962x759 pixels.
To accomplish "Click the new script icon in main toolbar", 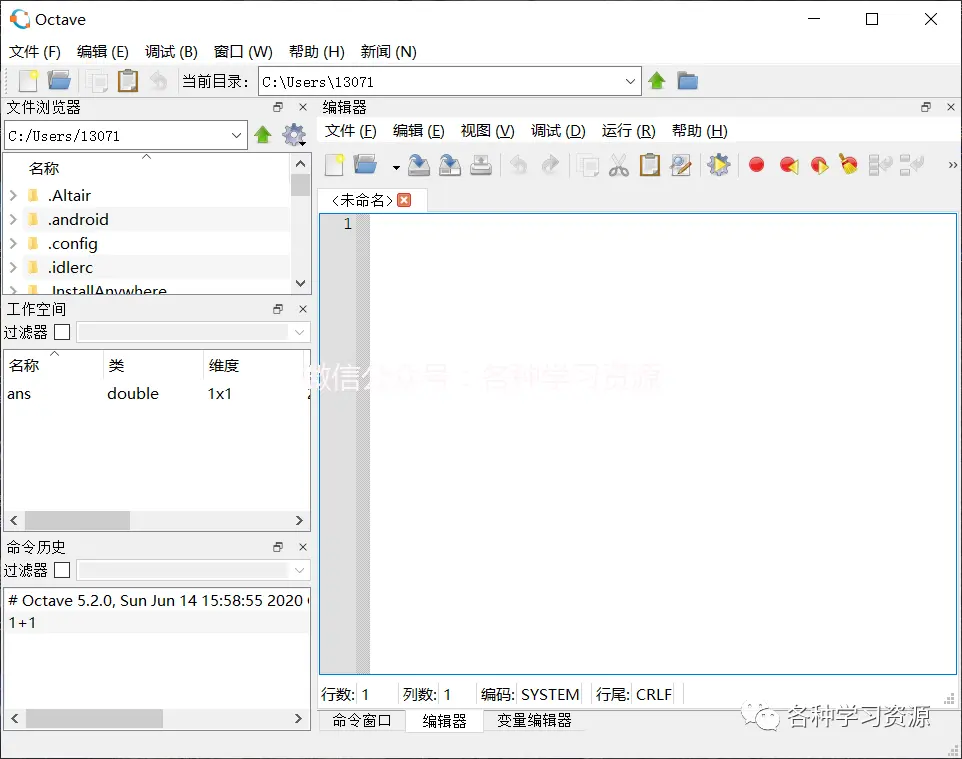I will [x=28, y=81].
